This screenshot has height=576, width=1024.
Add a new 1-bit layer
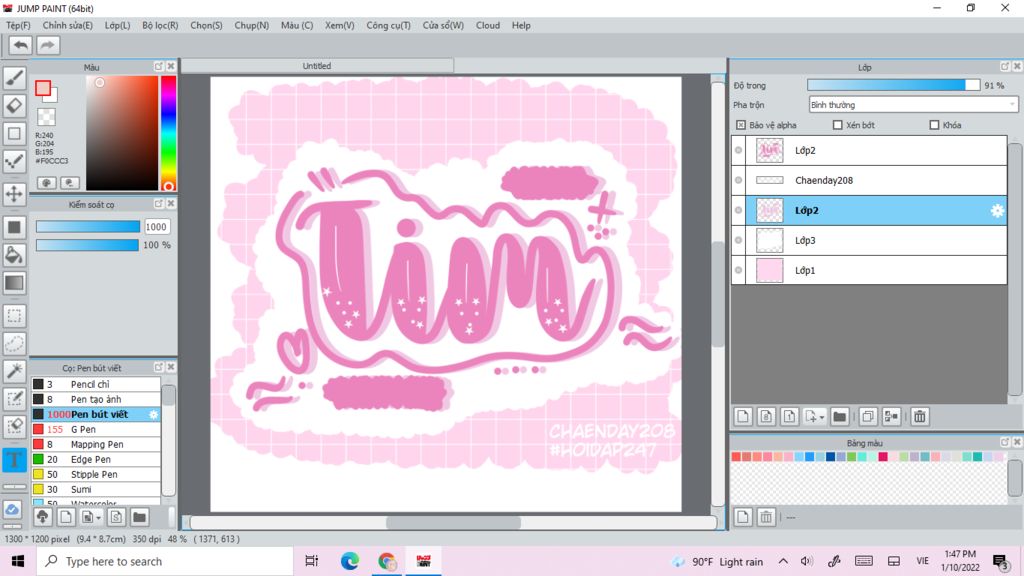point(789,416)
